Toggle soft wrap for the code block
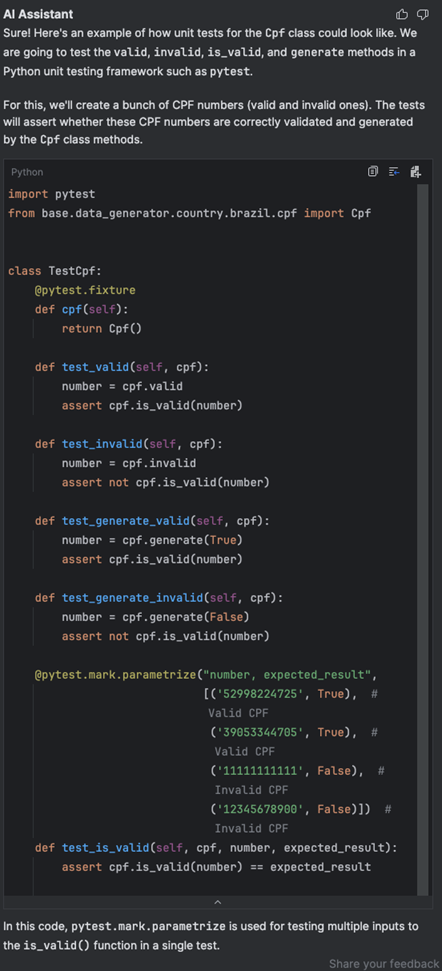 [x=394, y=172]
